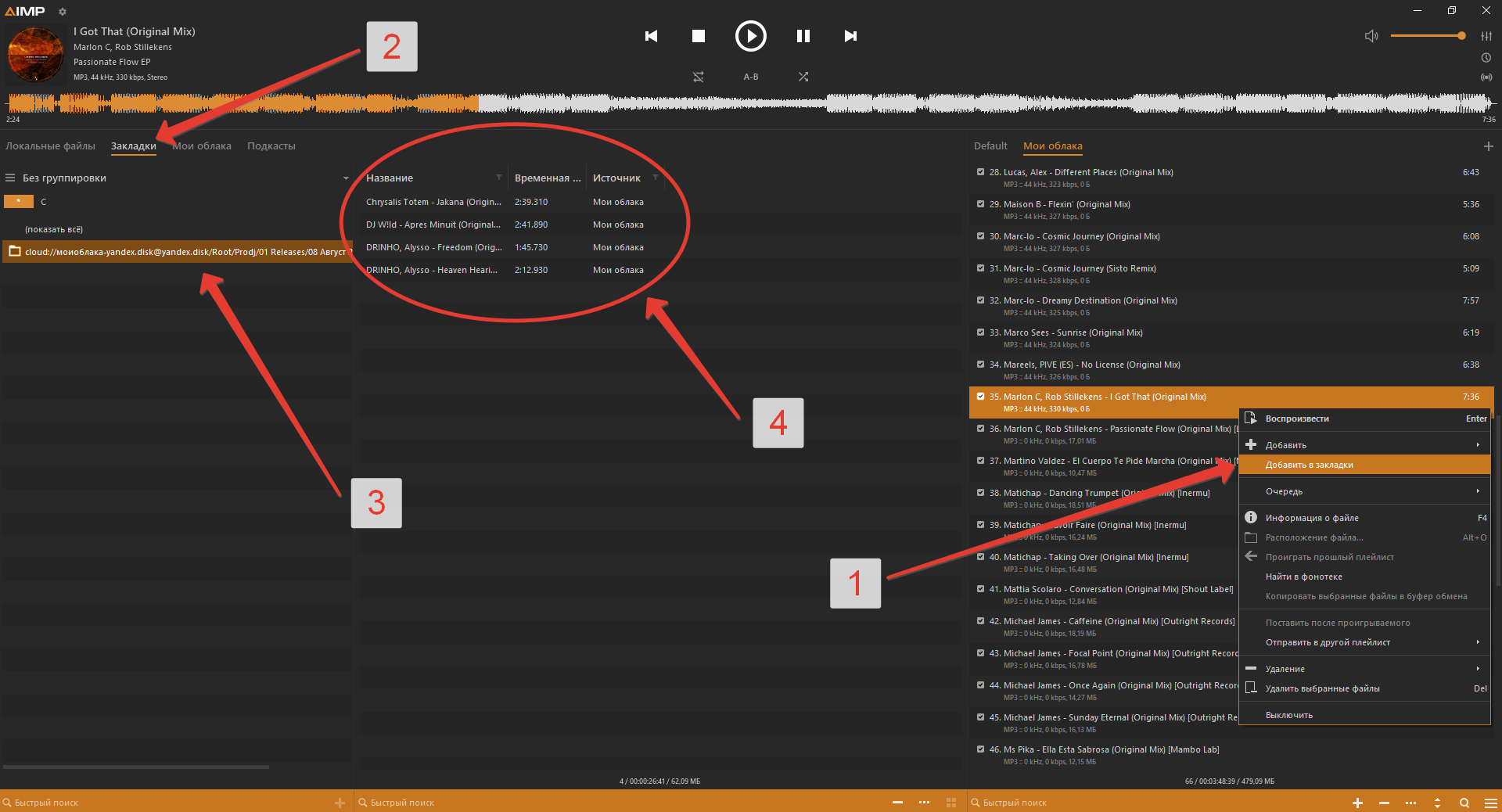1502x812 pixels.
Task: Sort by Временная column header
Action: (x=548, y=178)
